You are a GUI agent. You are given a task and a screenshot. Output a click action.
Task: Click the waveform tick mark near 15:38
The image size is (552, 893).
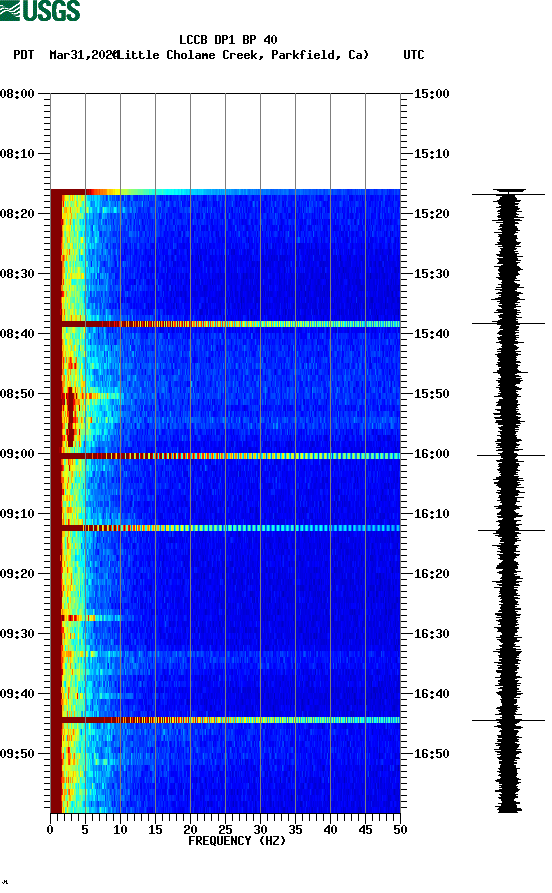click(x=508, y=323)
